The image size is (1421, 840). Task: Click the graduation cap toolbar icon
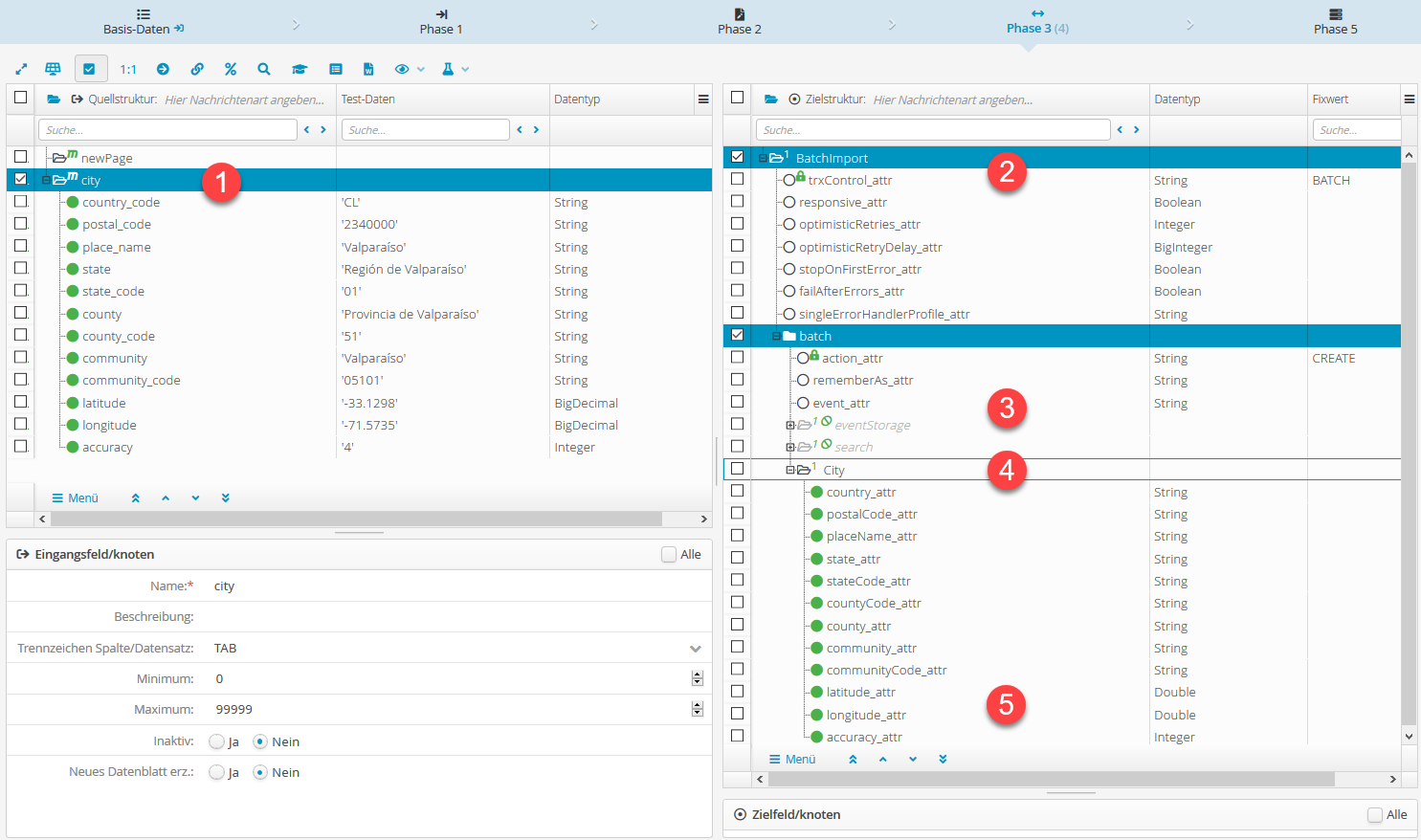pos(300,69)
